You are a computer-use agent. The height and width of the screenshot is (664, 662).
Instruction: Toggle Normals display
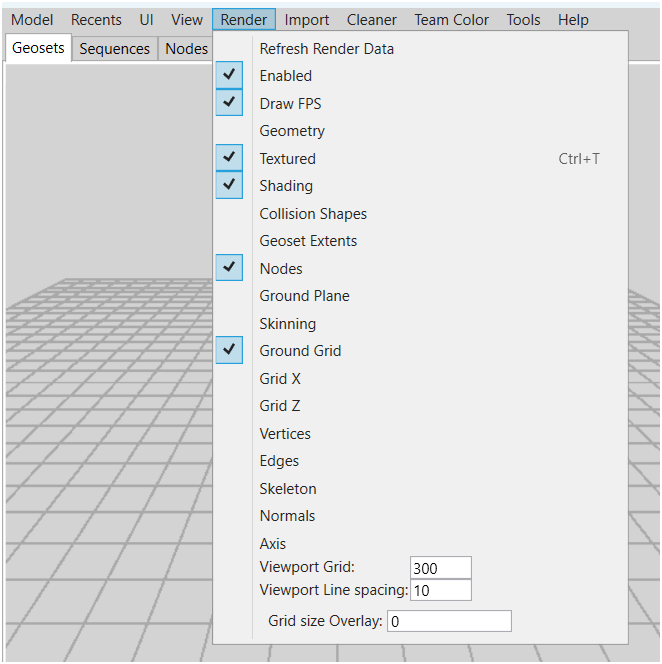(420, 516)
